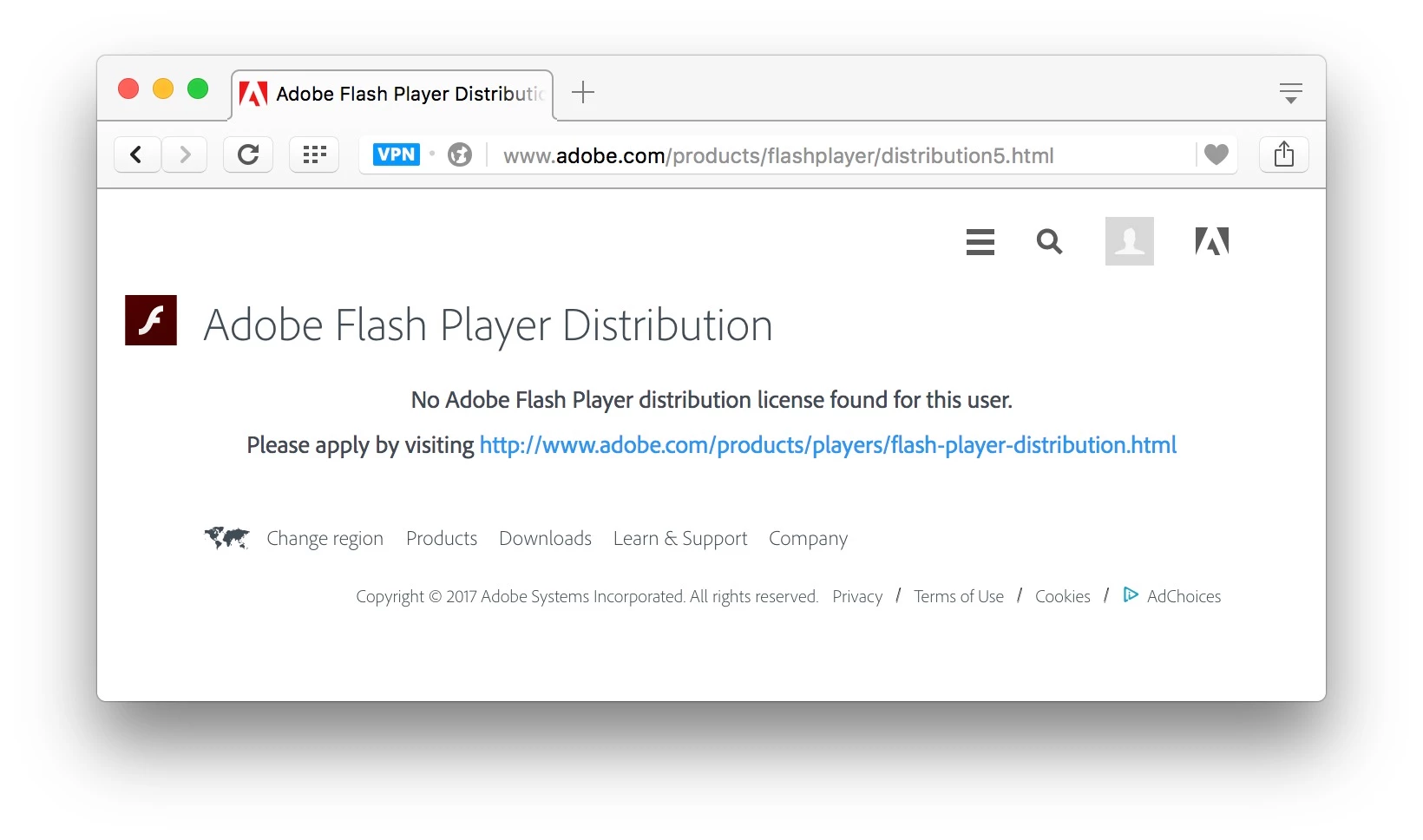Click the Adobe logo in header
Image resolution: width=1423 pixels, height=840 pixels.
click(1212, 241)
